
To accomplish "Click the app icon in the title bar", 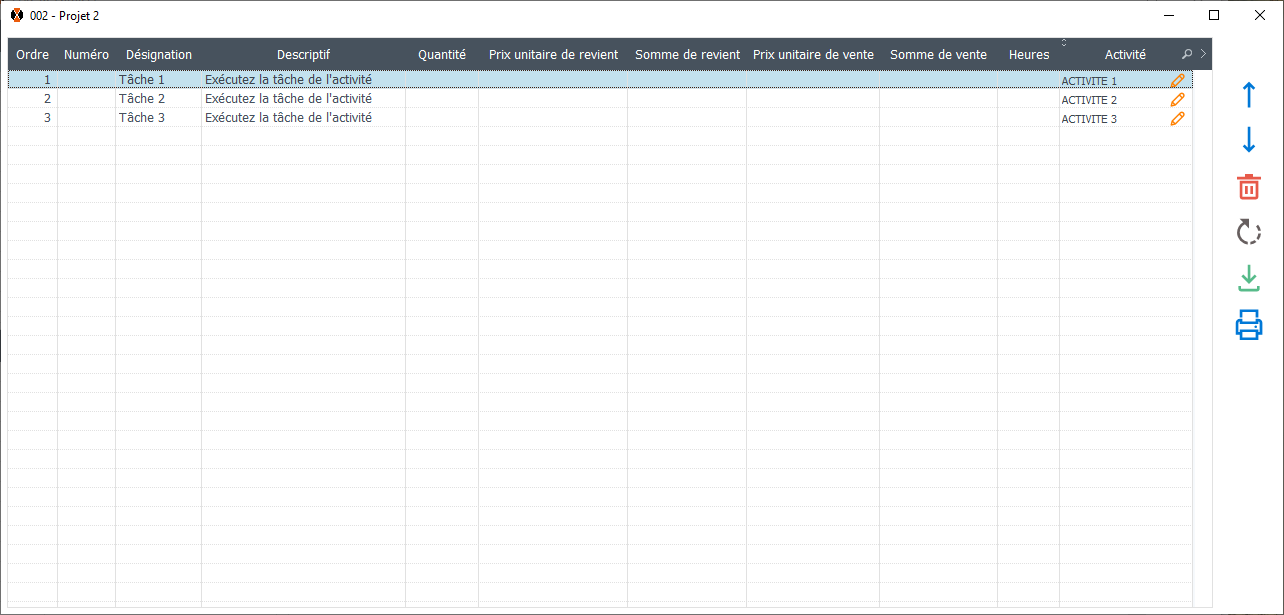I will tap(17, 15).
